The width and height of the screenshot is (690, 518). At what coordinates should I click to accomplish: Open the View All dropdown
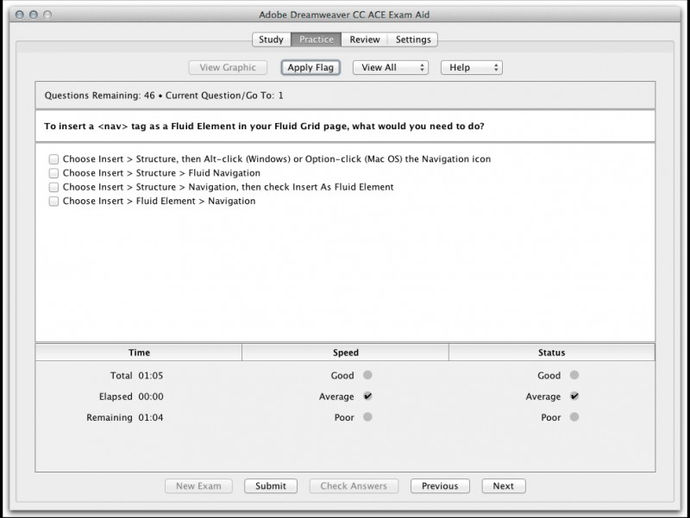[390, 67]
